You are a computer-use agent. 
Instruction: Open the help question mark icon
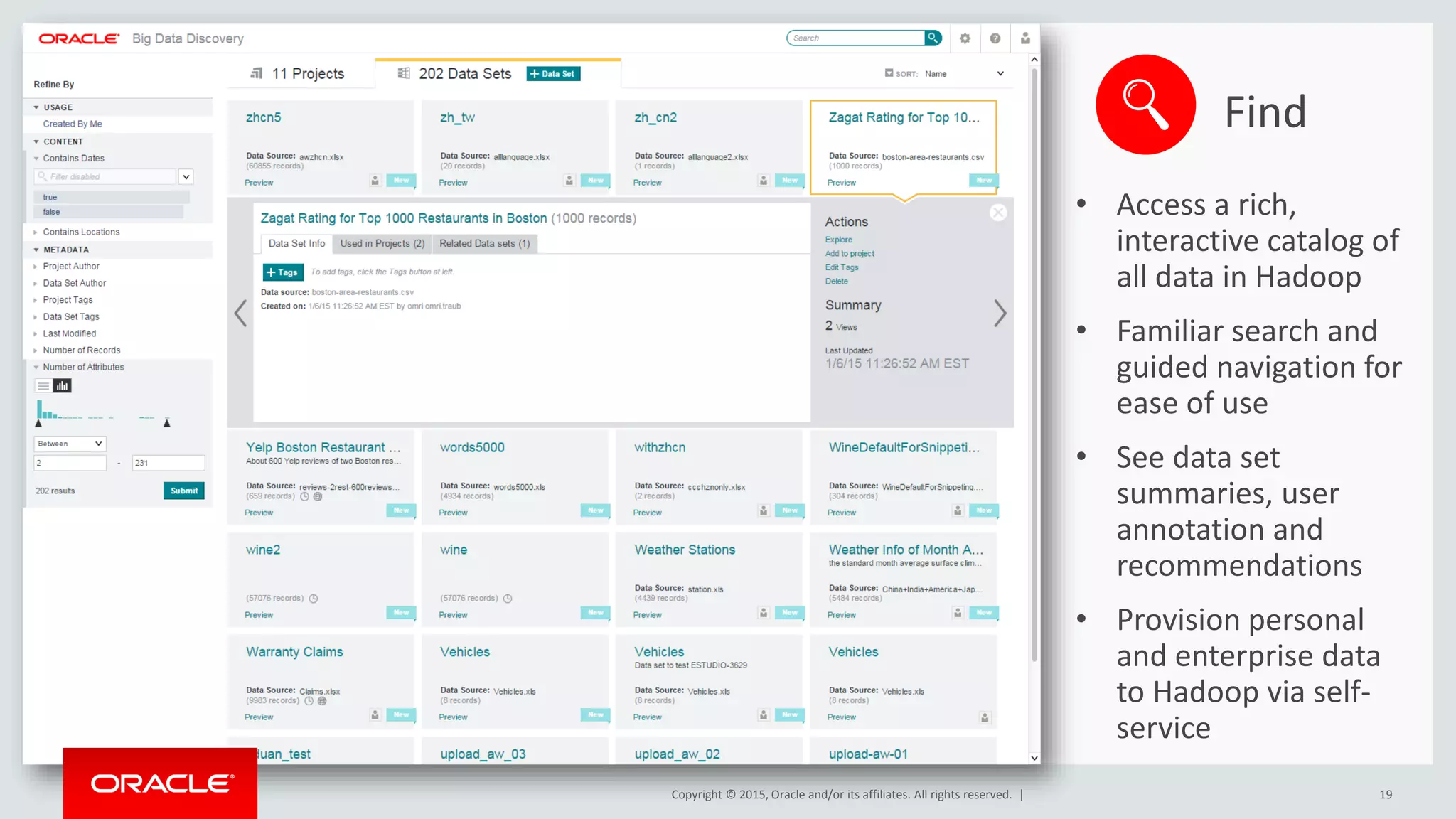click(995, 38)
